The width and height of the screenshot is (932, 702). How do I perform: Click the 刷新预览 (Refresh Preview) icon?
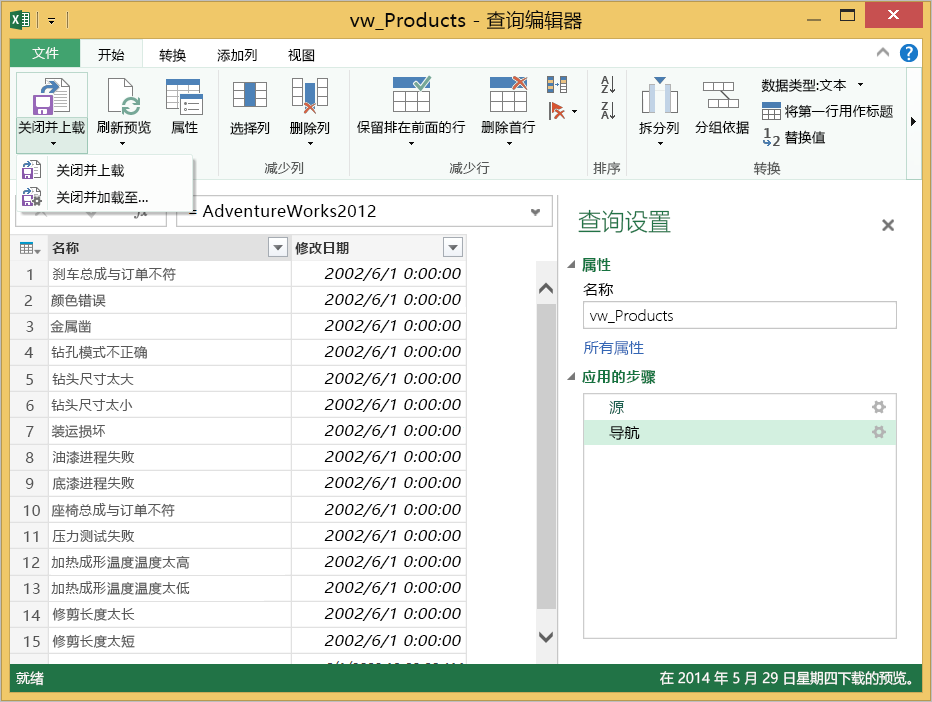124,97
